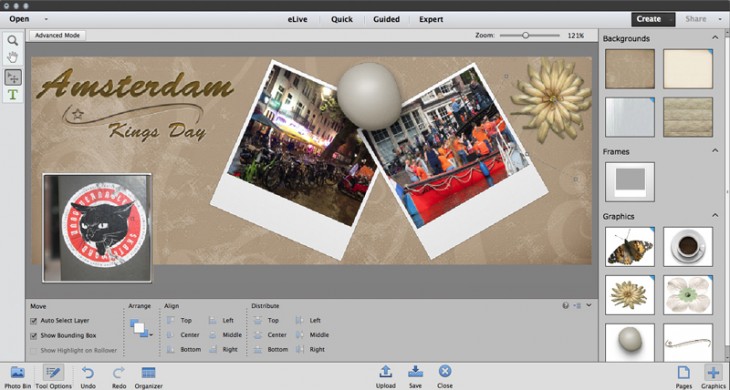
Task: Click the Undo arrow
Action: [x=88, y=377]
